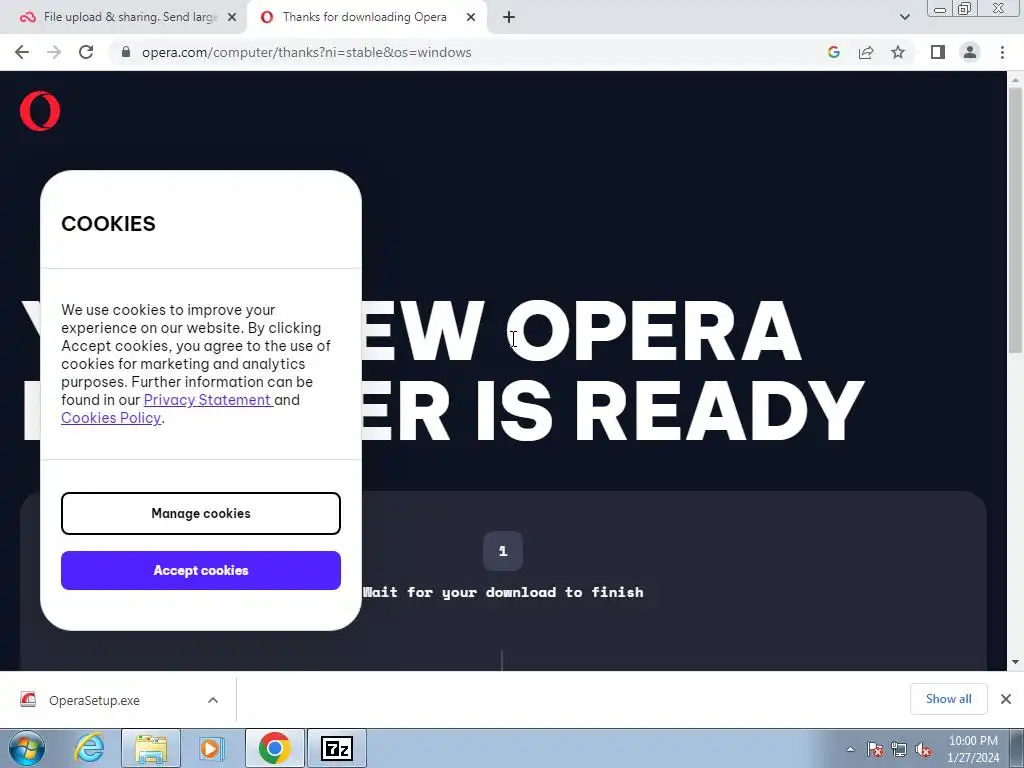The height and width of the screenshot is (768, 1024).
Task: Click the COOKIES dialog heading
Action: click(x=108, y=223)
